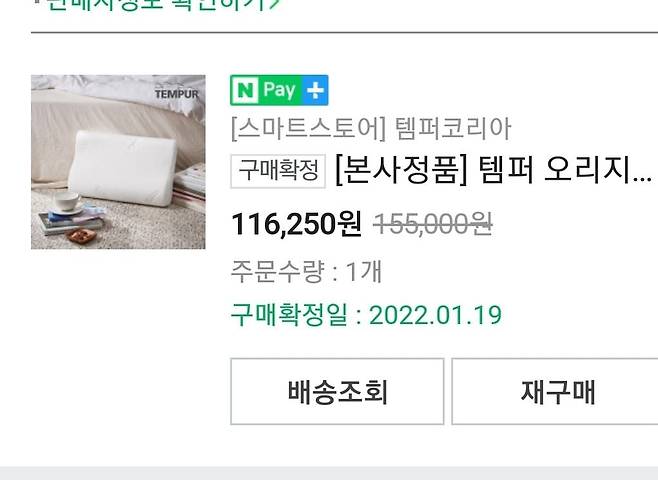Click the green N logo in the Pay badge
The image size is (658, 480).
tap(245, 90)
